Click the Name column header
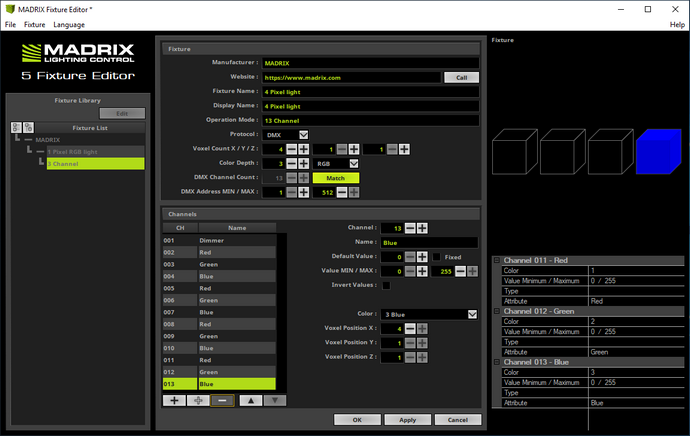Image resolution: width=690 pixels, height=436 pixels. click(x=237, y=228)
